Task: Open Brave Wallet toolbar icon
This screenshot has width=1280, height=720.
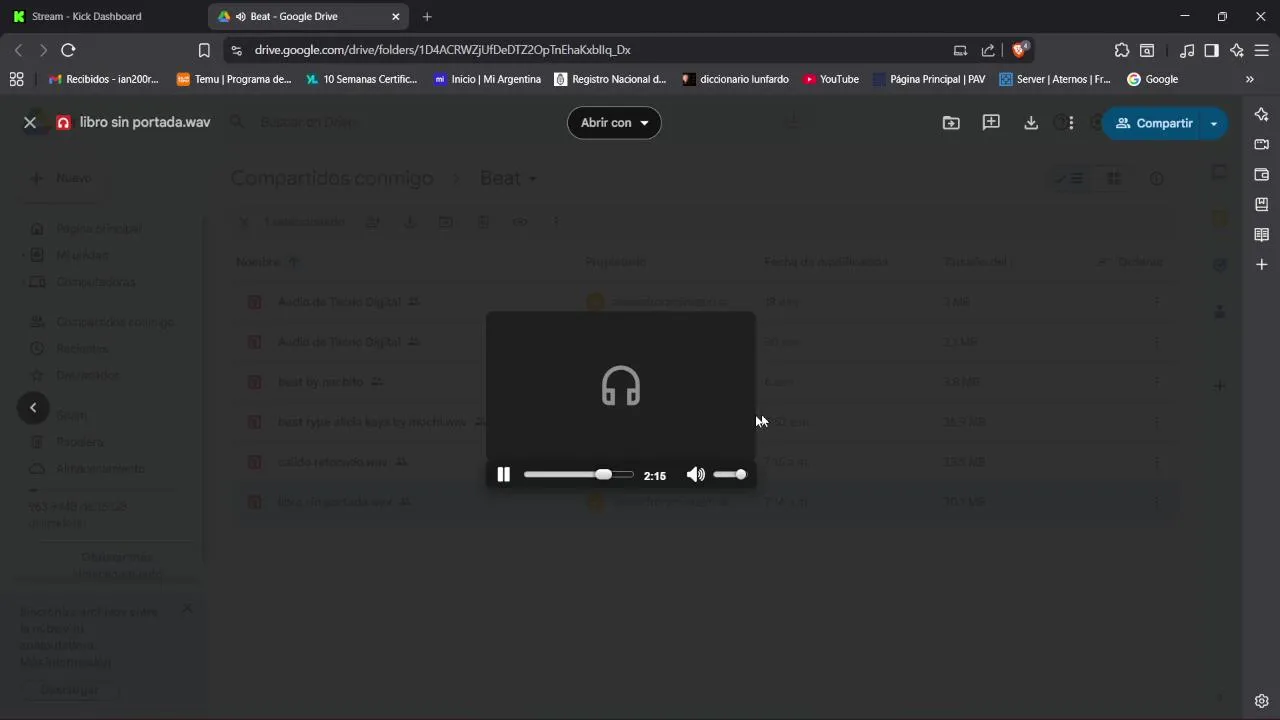Action: click(1147, 50)
